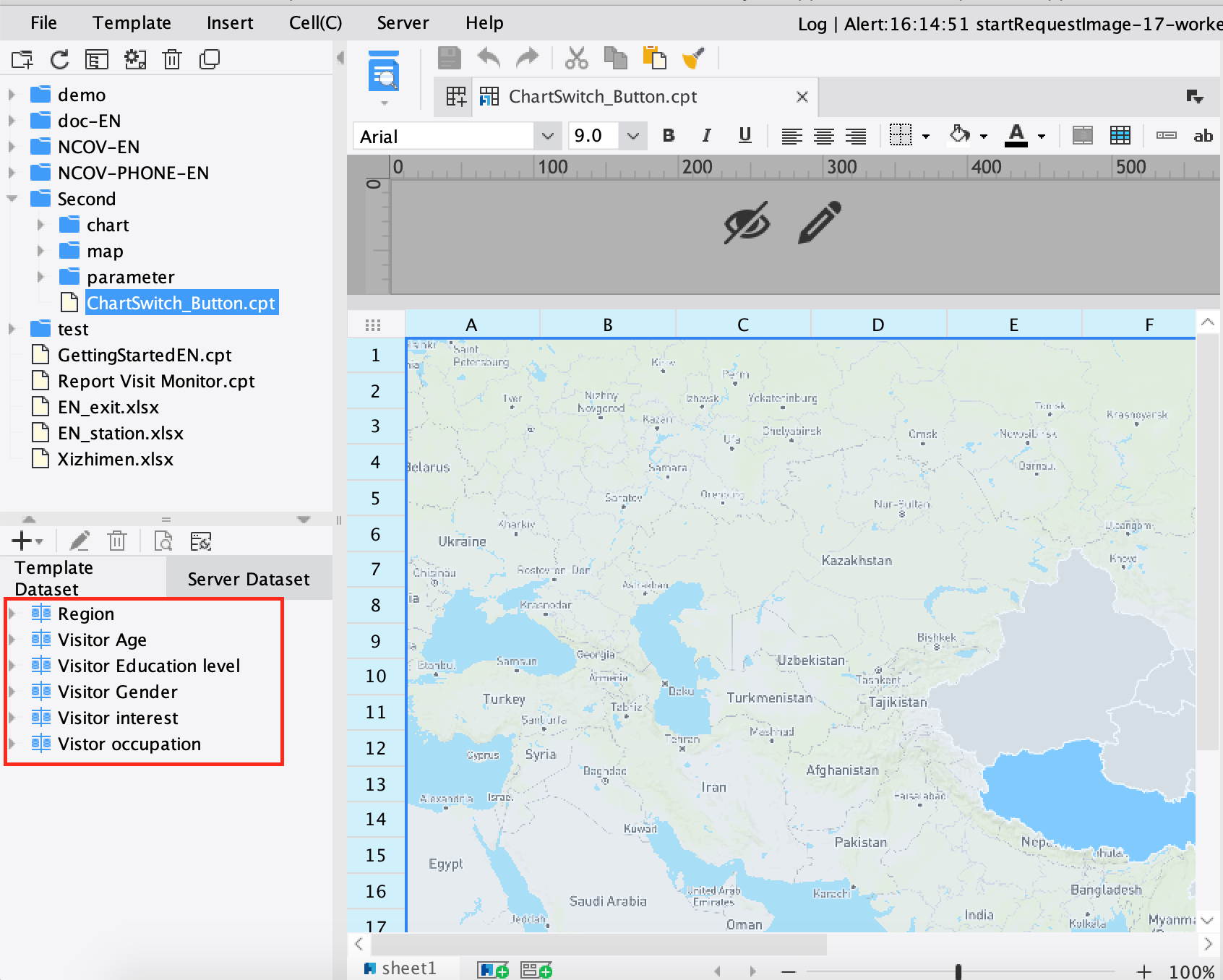Open the Template menu
1223x980 pixels.
pos(132,23)
